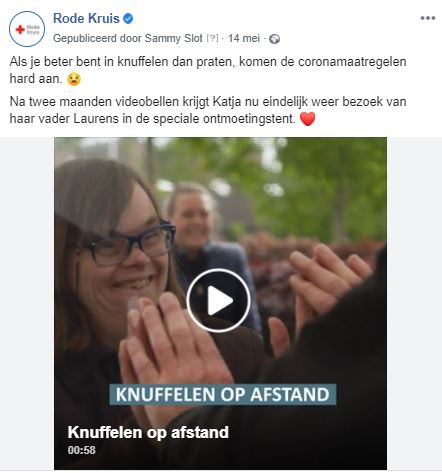Click the red heart emoji
Viewport: 442px width, 473px height.
click(307, 119)
